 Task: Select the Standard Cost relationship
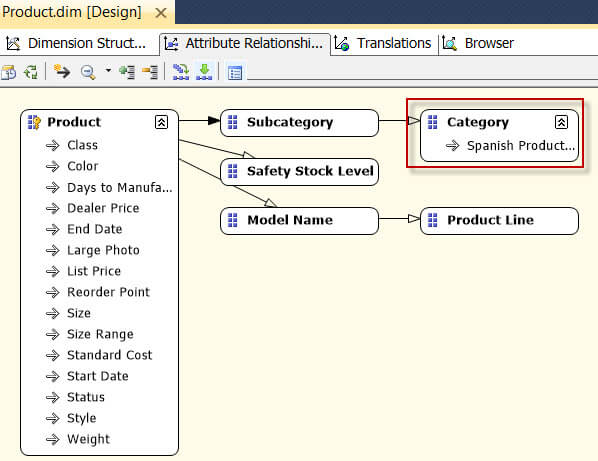pyautogui.click(x=109, y=355)
